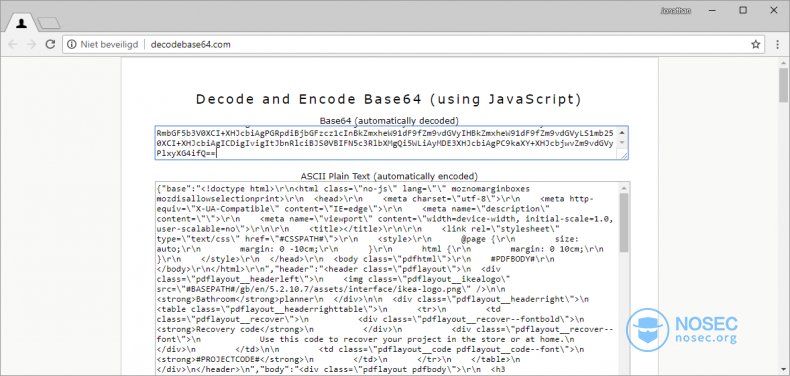Select the active tab with person icon
The width and height of the screenshot is (790, 376).
(x=21, y=23)
